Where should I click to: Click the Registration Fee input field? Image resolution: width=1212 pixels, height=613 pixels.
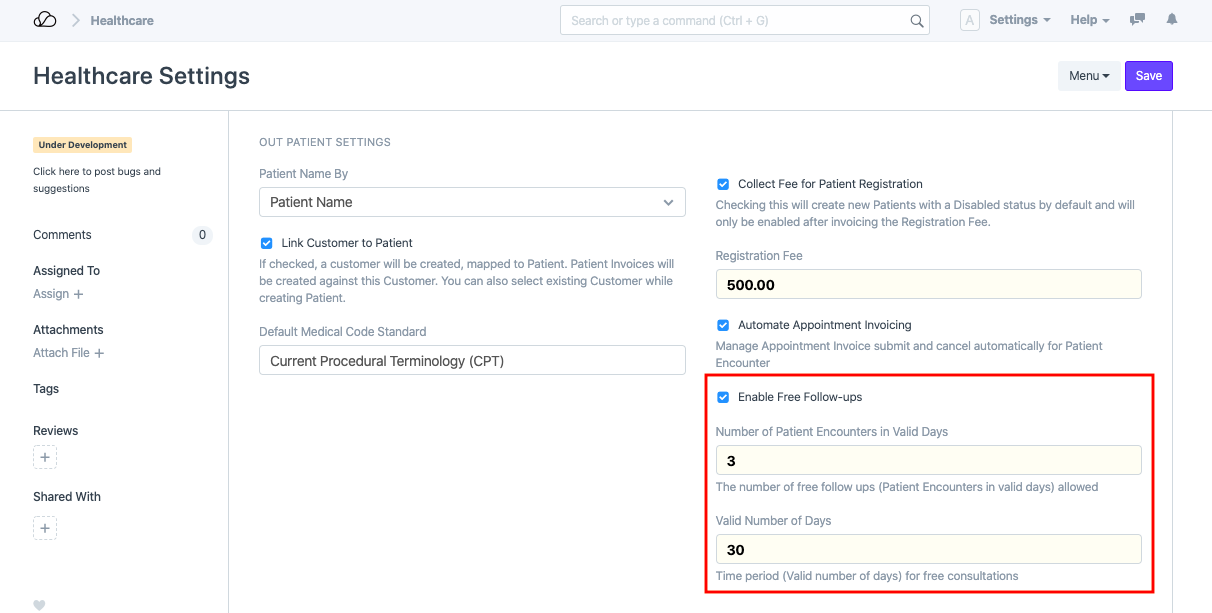(x=928, y=285)
